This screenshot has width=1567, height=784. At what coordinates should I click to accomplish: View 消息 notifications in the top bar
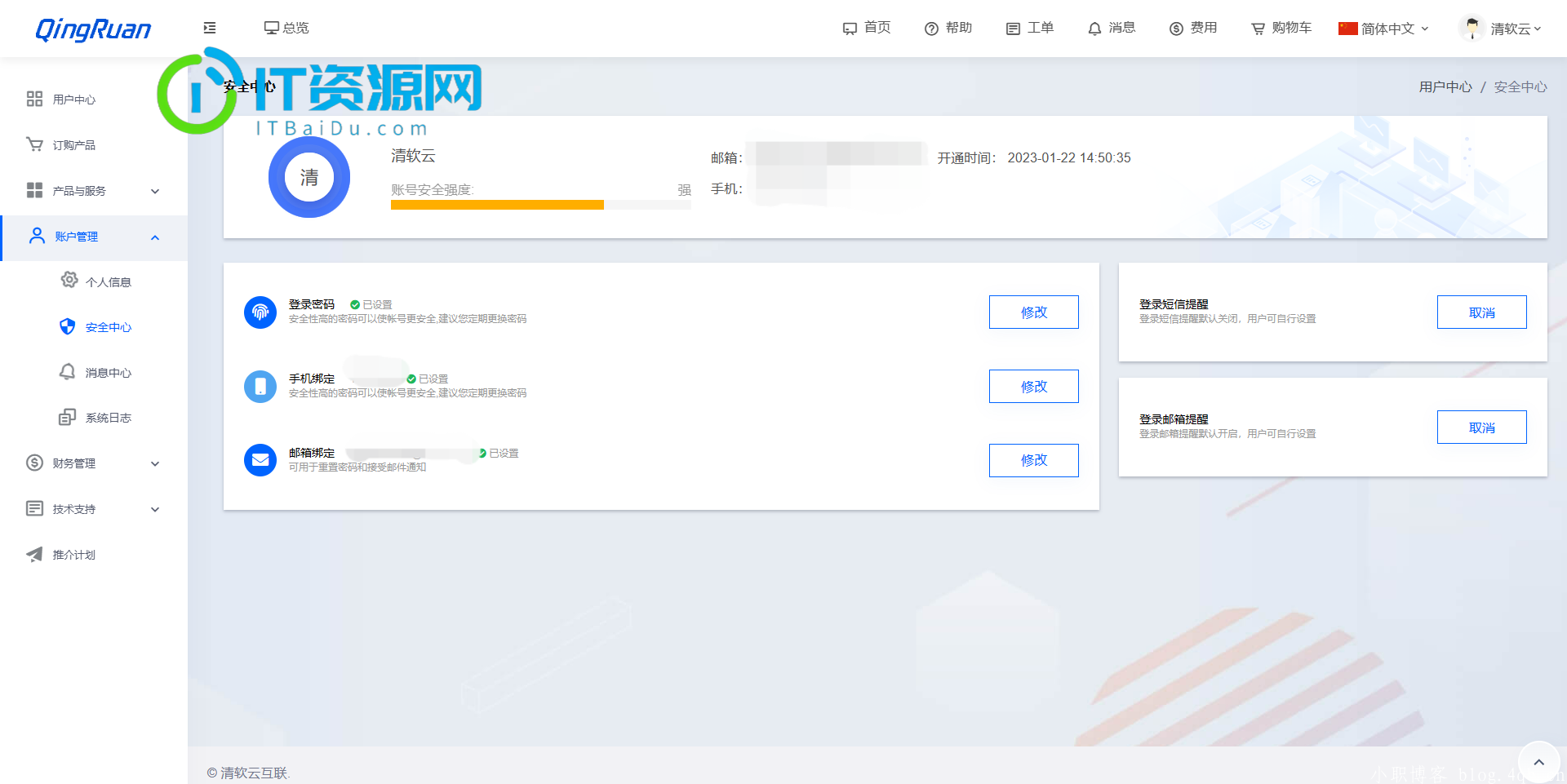[1112, 28]
